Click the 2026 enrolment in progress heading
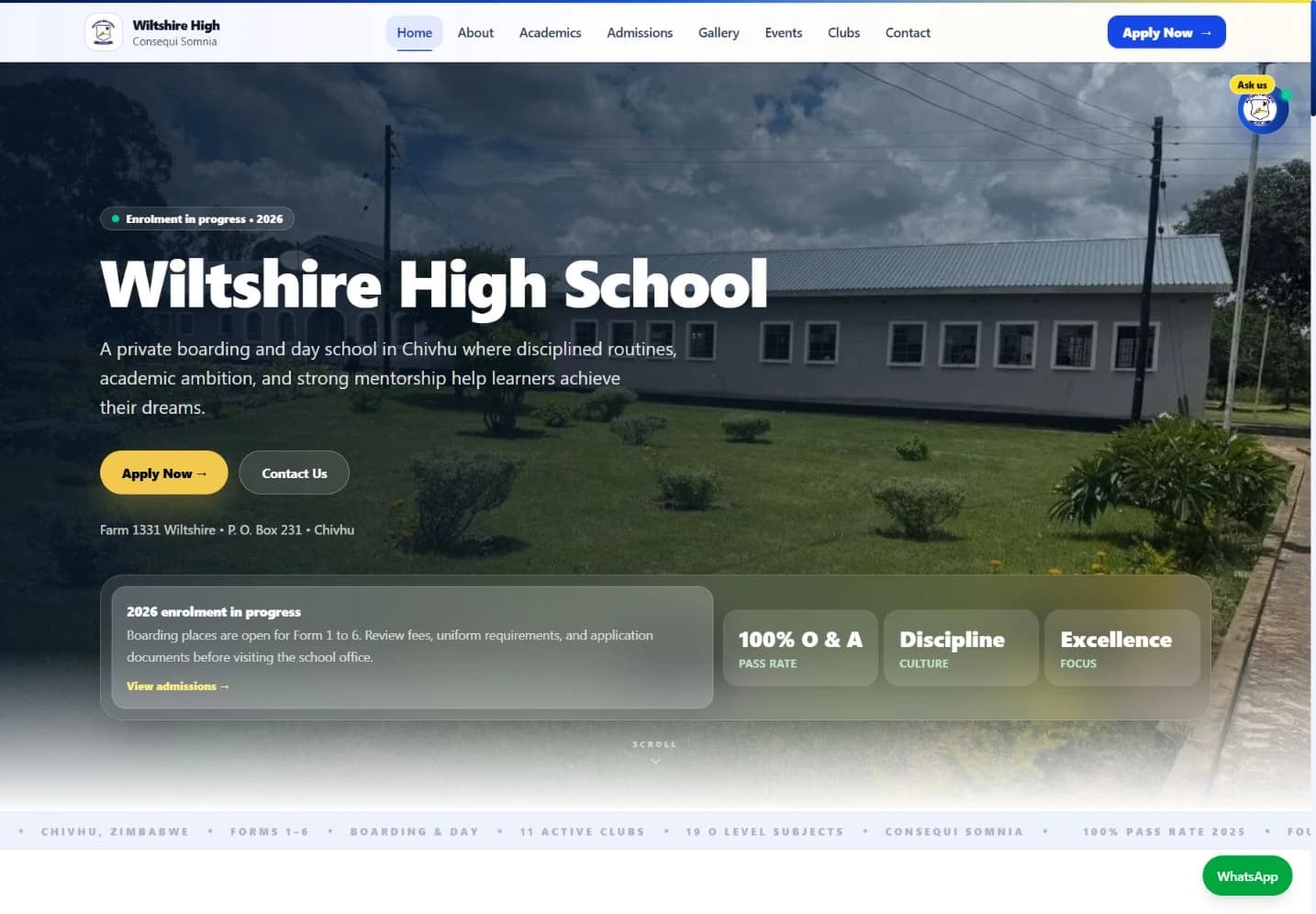The width and height of the screenshot is (1316, 914). pyautogui.click(x=214, y=611)
